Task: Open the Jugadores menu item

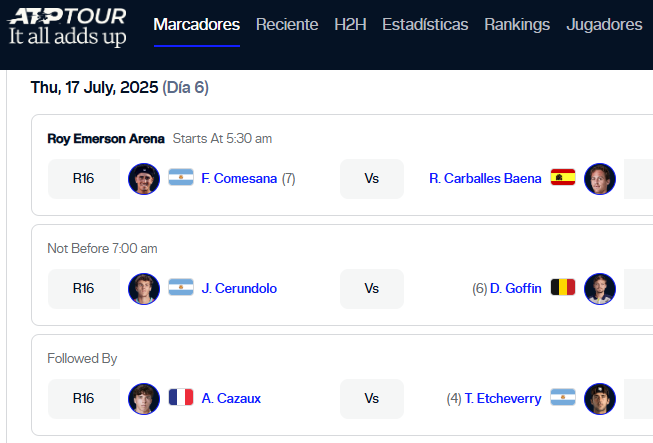Action: [604, 25]
